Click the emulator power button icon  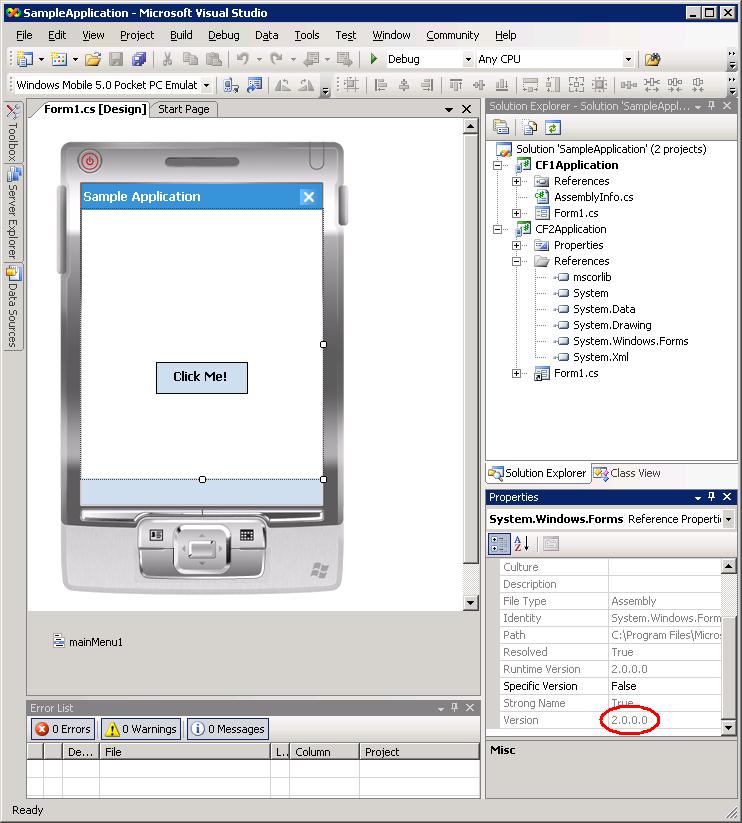pos(90,161)
